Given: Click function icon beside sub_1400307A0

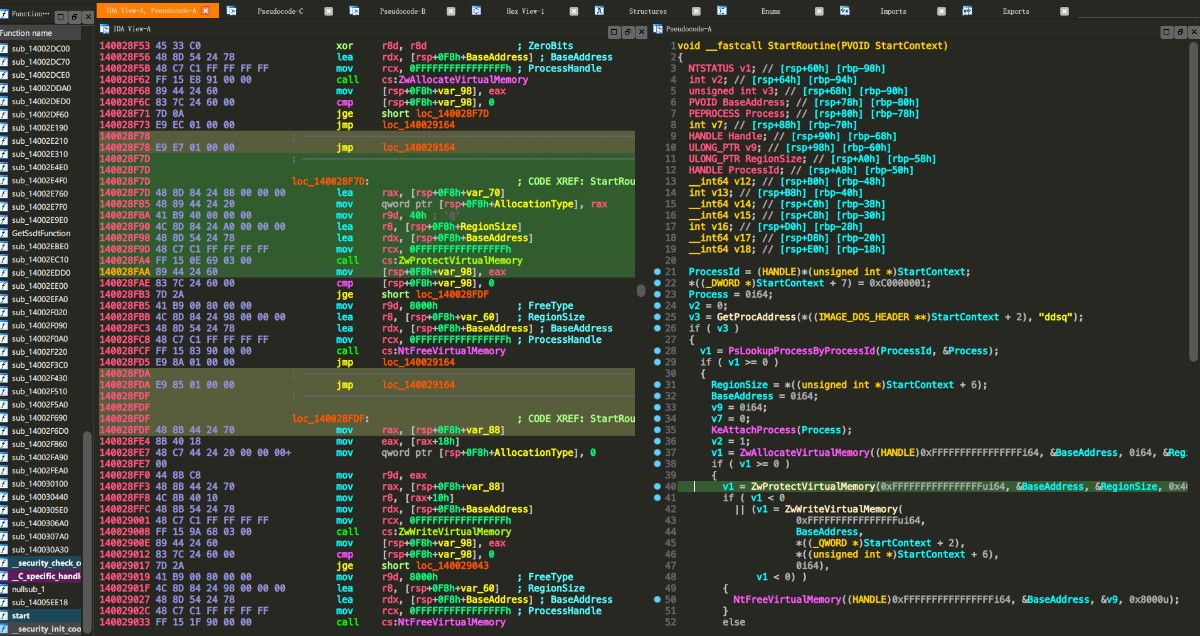Looking at the screenshot, I should pos(5,536).
